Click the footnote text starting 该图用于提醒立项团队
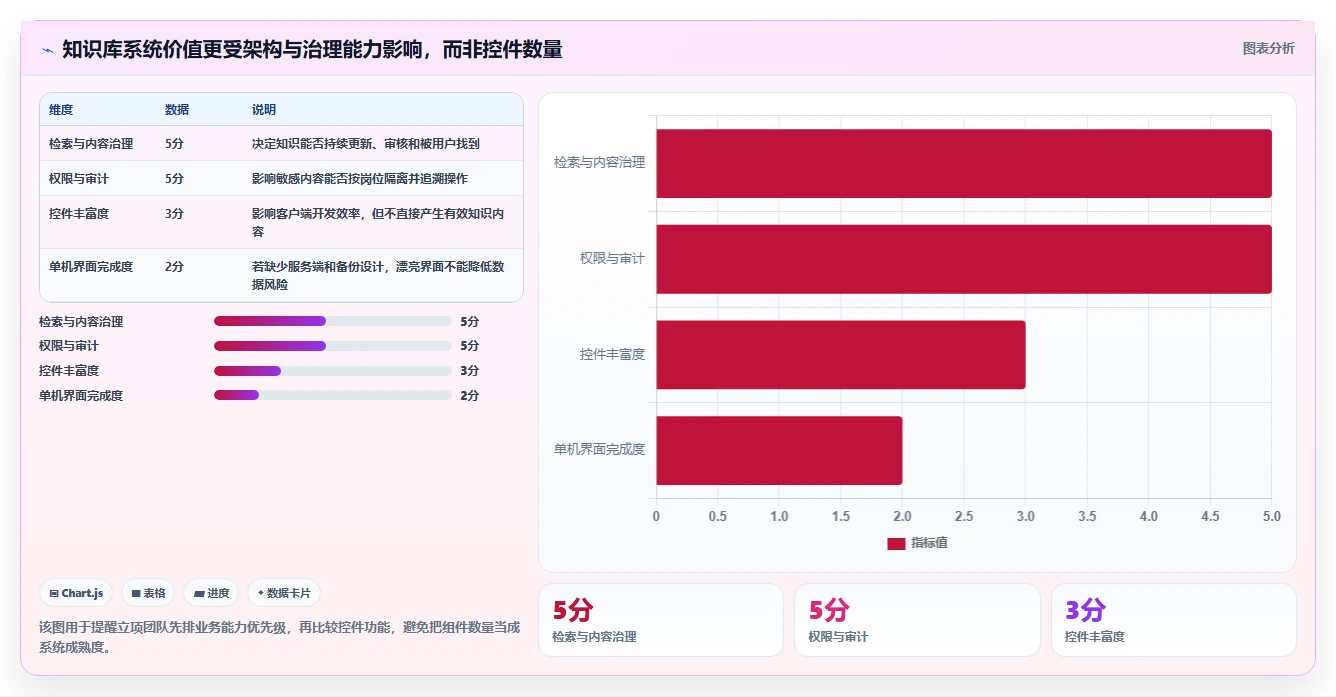Image resolution: width=1336 pixels, height=697 pixels. [280, 637]
